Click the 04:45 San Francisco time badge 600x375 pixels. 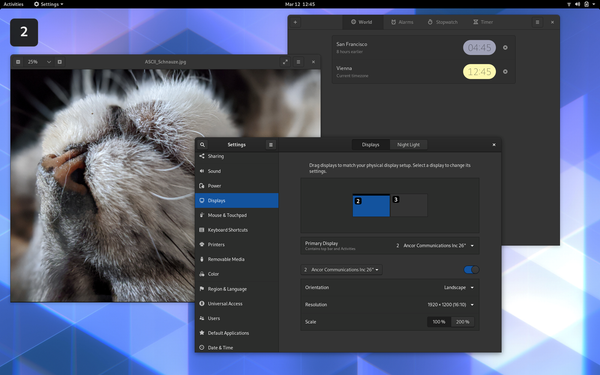pos(479,48)
